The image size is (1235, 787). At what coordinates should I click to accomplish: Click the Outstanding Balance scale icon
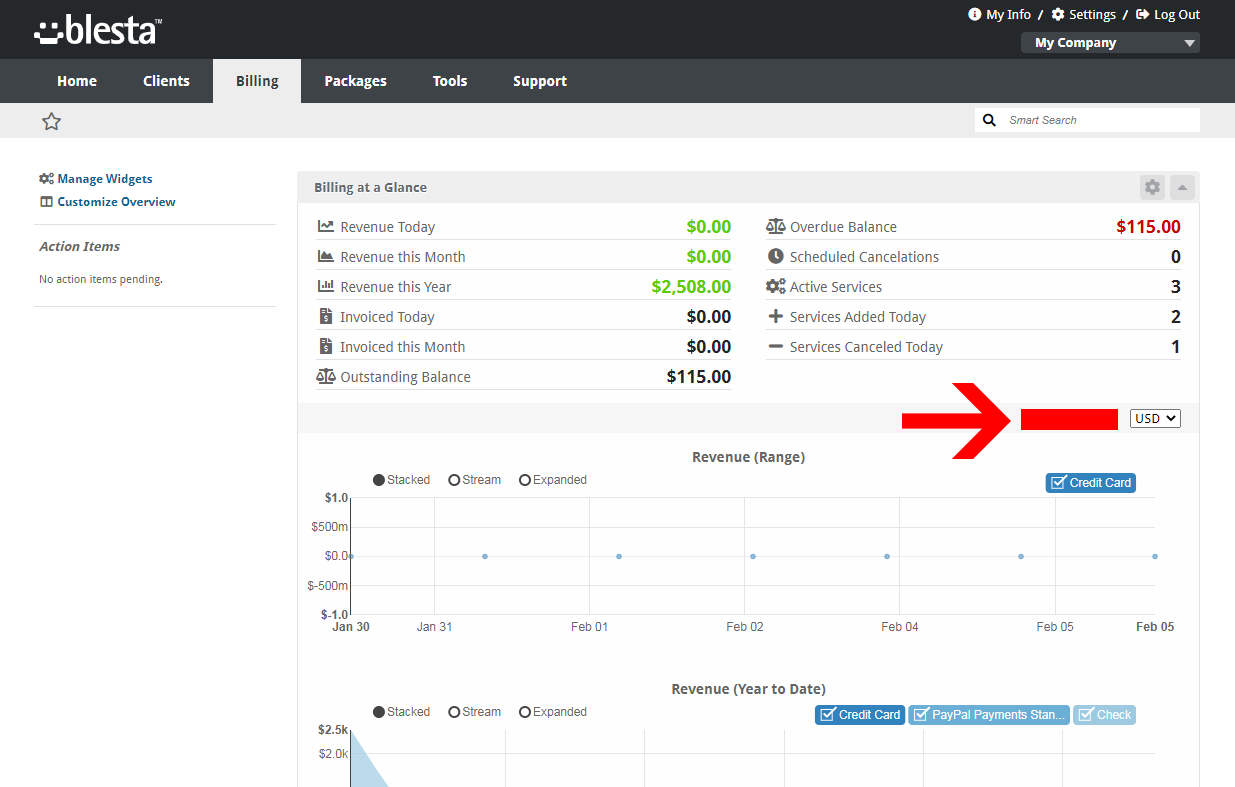coord(326,377)
